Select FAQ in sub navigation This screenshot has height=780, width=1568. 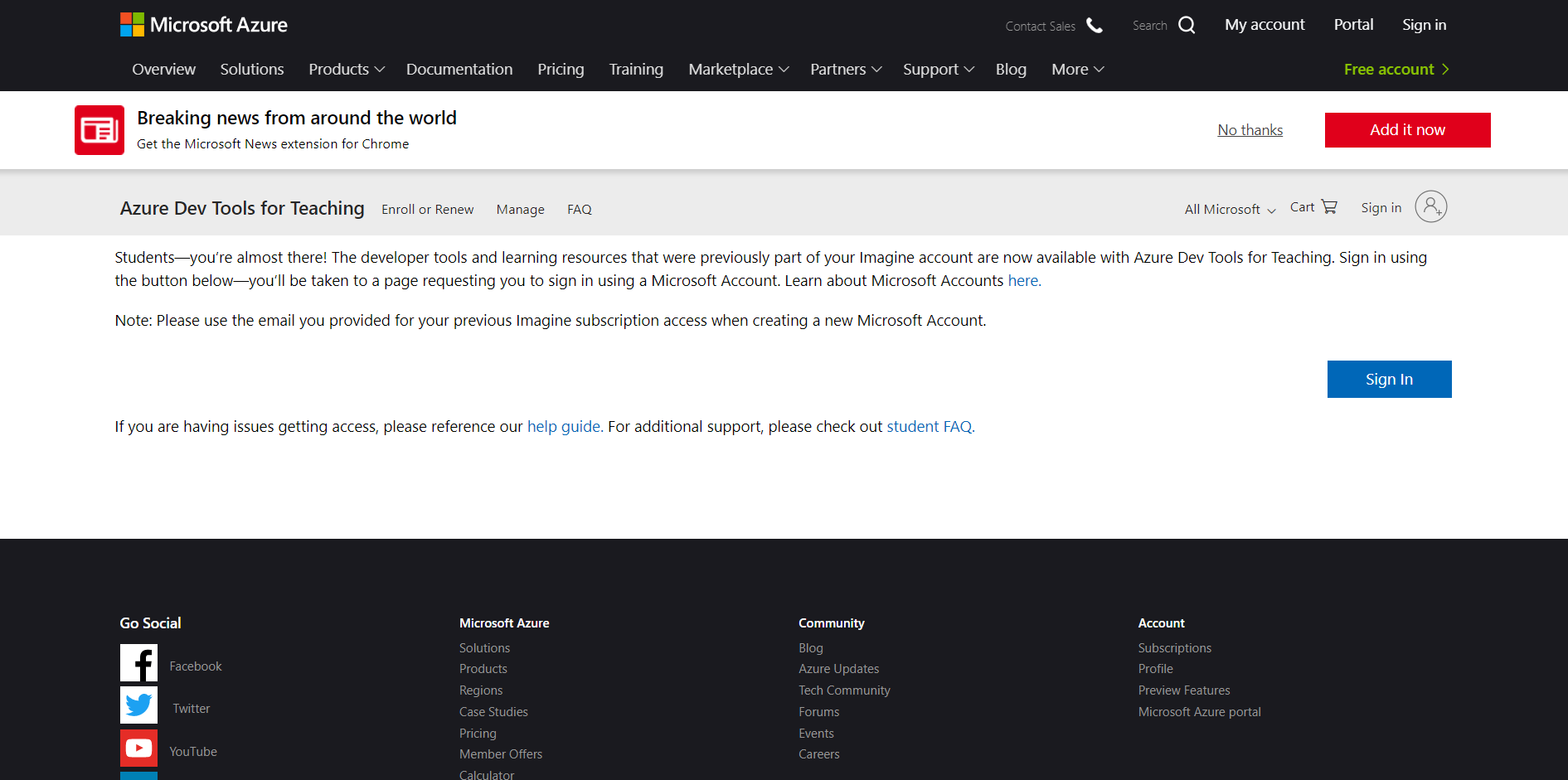pyautogui.click(x=580, y=210)
